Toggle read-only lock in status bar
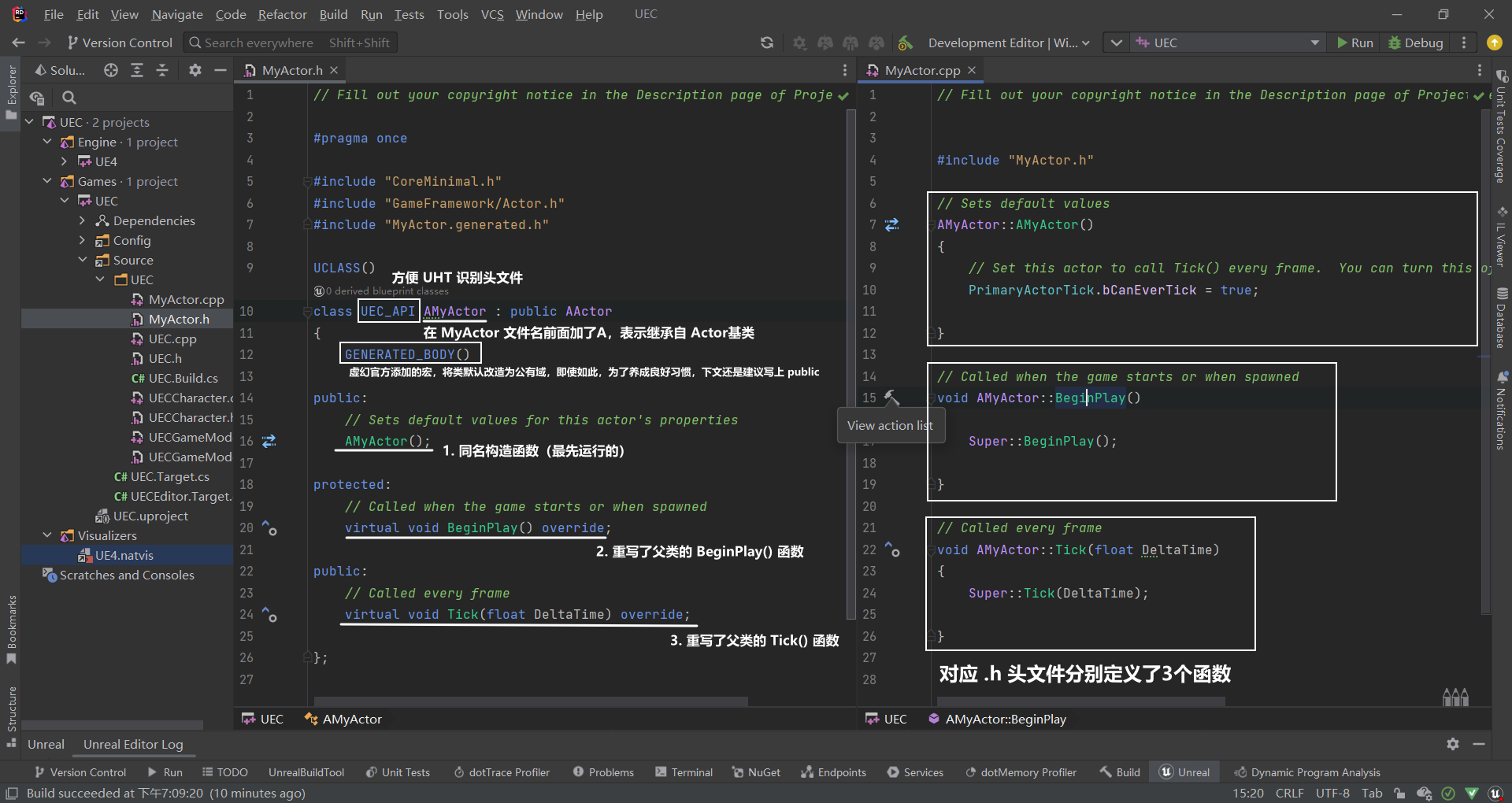The image size is (1512, 803). (1399, 793)
